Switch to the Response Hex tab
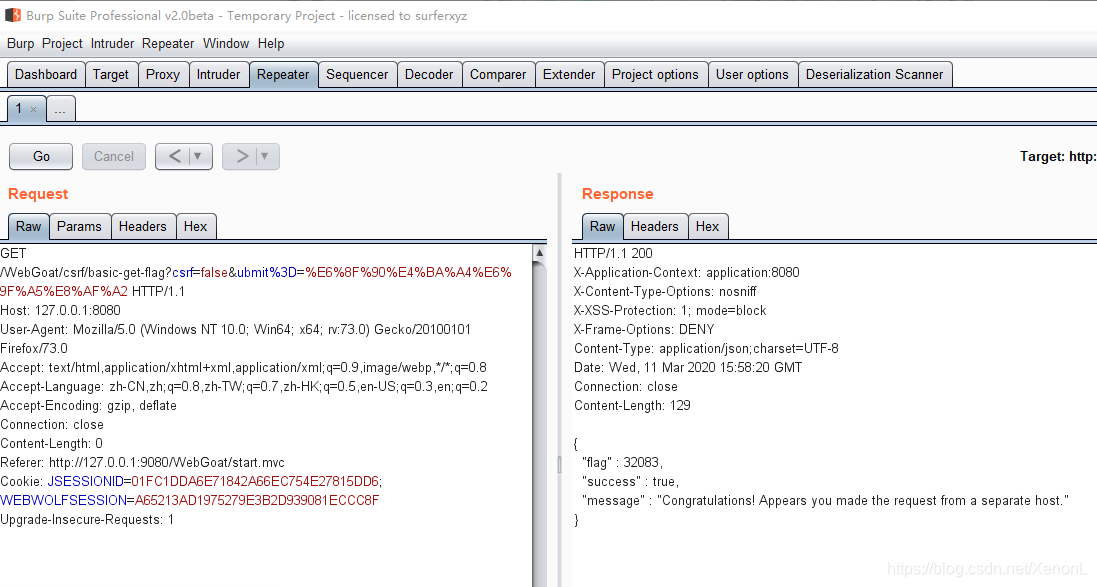This screenshot has width=1097, height=587. pyautogui.click(x=707, y=226)
